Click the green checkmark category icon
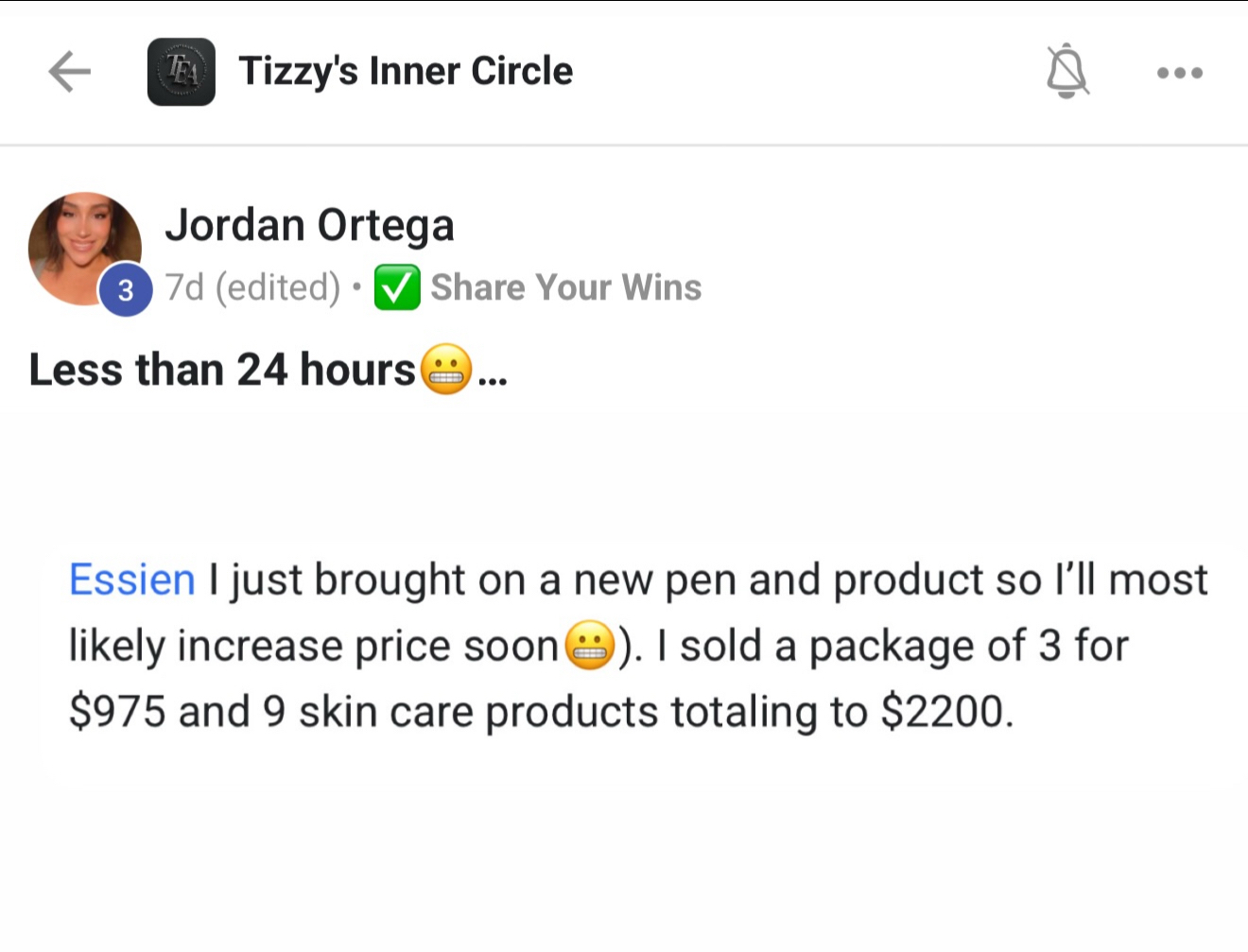The height and width of the screenshot is (952, 1248). tap(397, 287)
